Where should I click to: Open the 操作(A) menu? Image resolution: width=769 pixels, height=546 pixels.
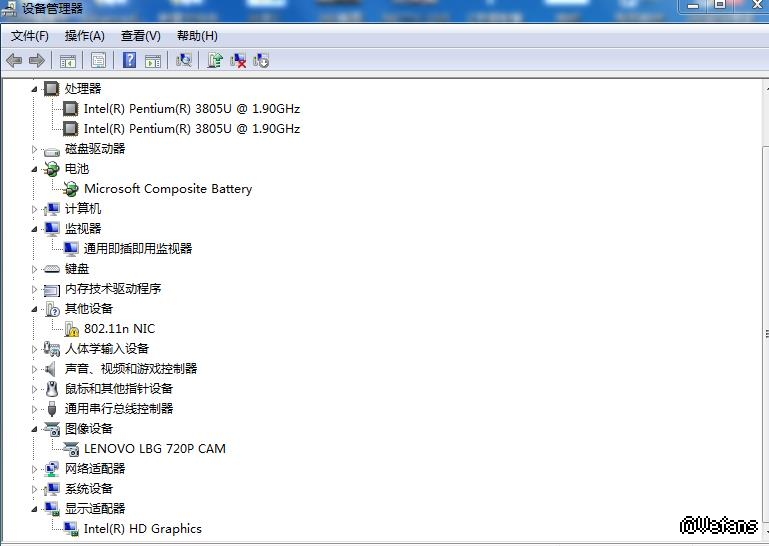click(x=84, y=36)
